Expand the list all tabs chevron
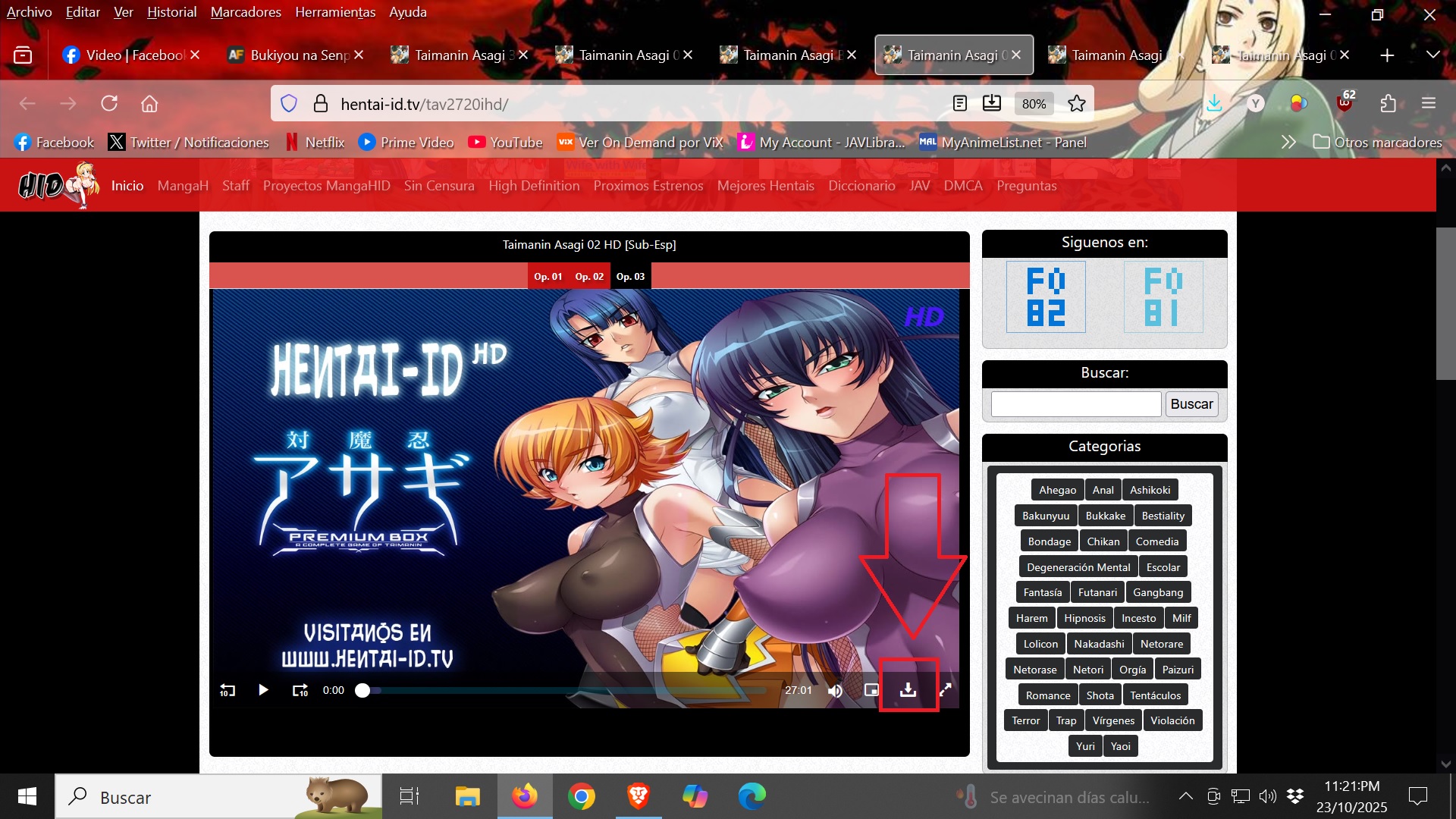Image resolution: width=1456 pixels, height=819 pixels. point(1432,55)
